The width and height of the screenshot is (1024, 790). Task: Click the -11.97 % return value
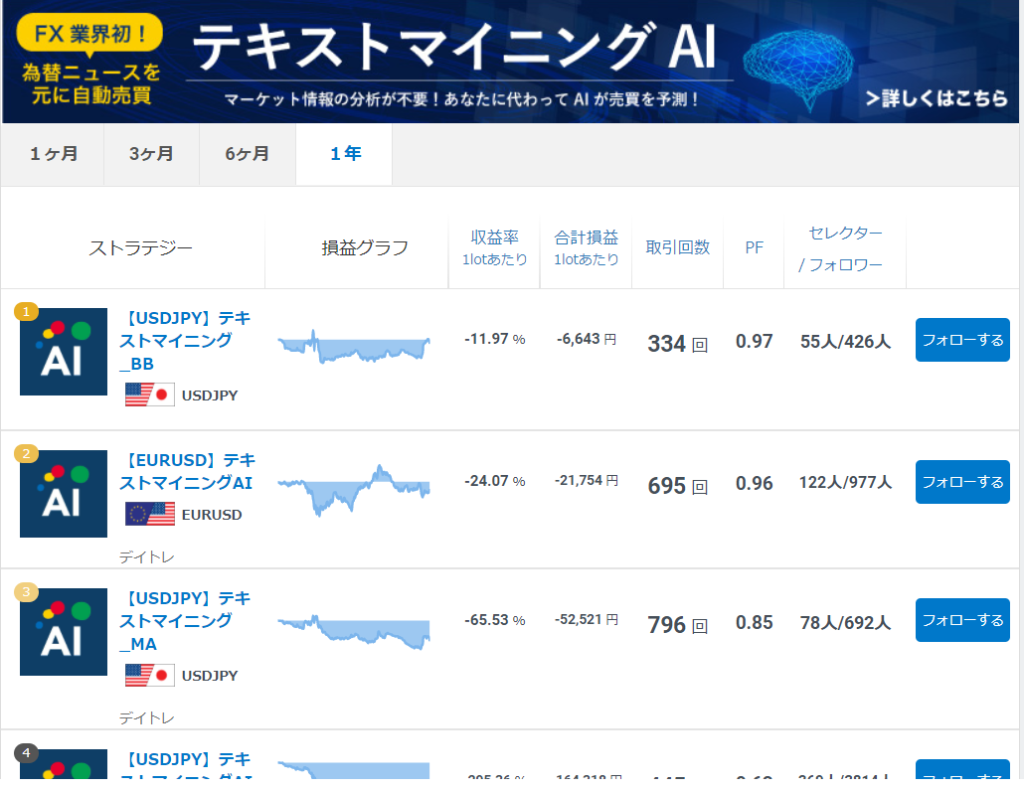pyautogui.click(x=494, y=339)
